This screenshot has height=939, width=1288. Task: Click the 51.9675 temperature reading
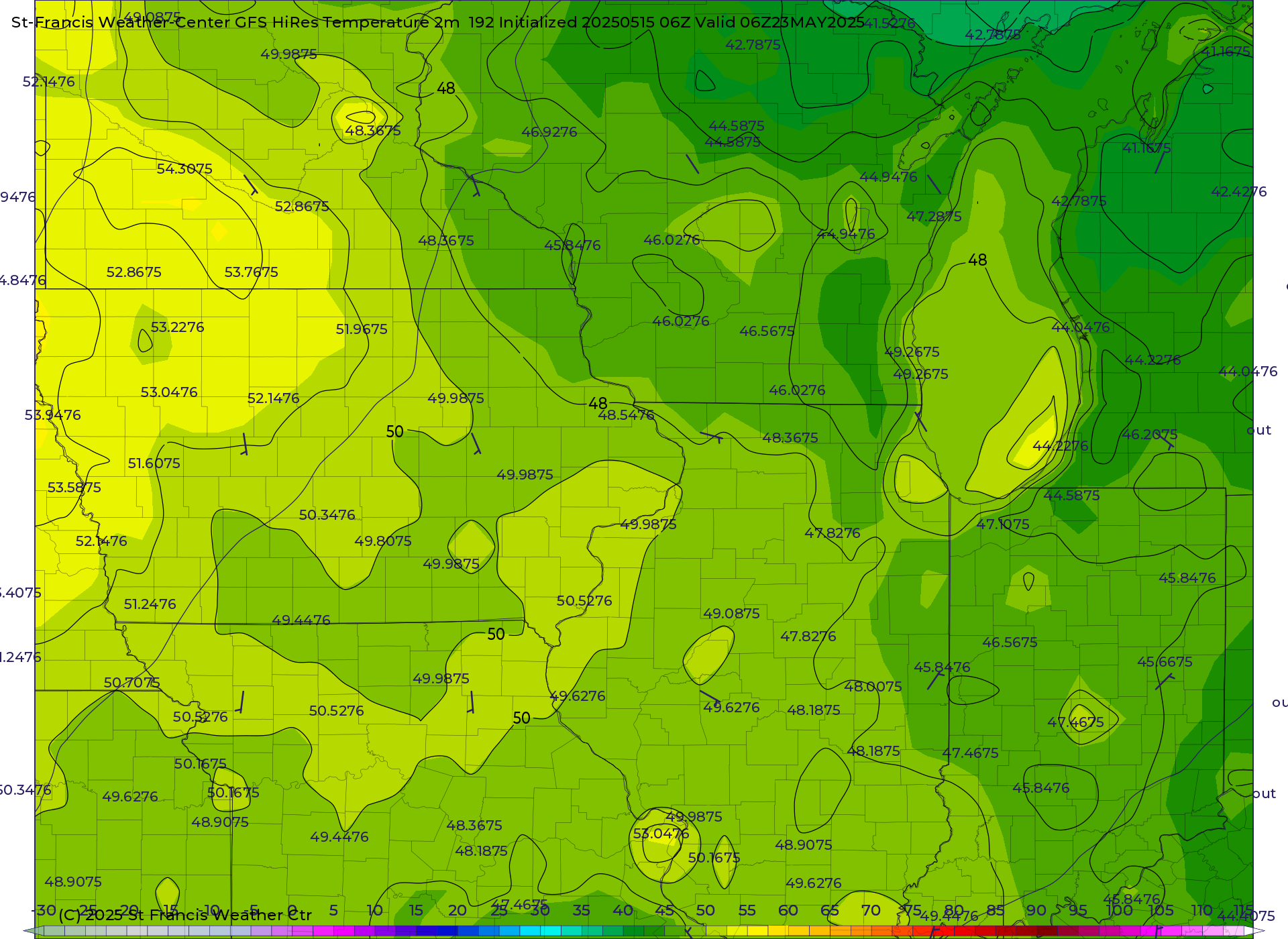[x=362, y=329]
